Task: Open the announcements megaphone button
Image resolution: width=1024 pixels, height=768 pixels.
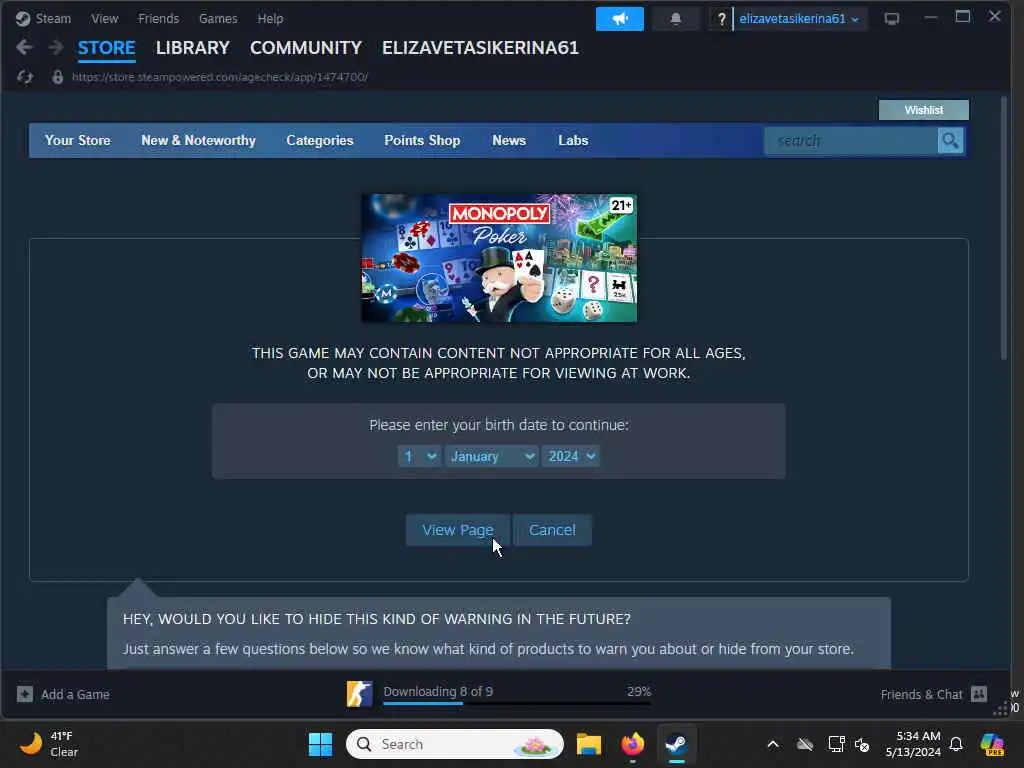Action: click(x=619, y=19)
